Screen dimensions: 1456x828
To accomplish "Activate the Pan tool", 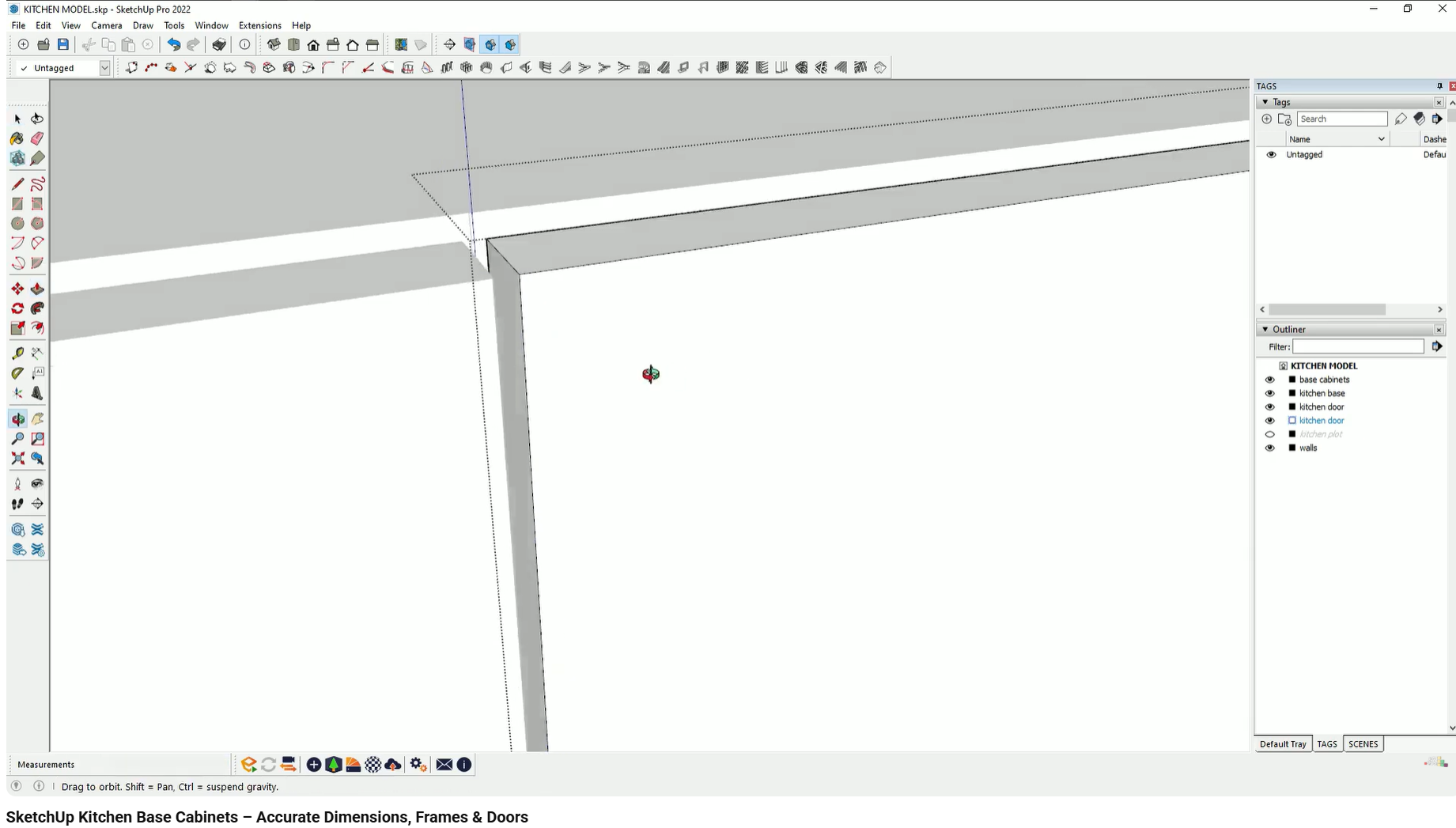I will [37, 418].
